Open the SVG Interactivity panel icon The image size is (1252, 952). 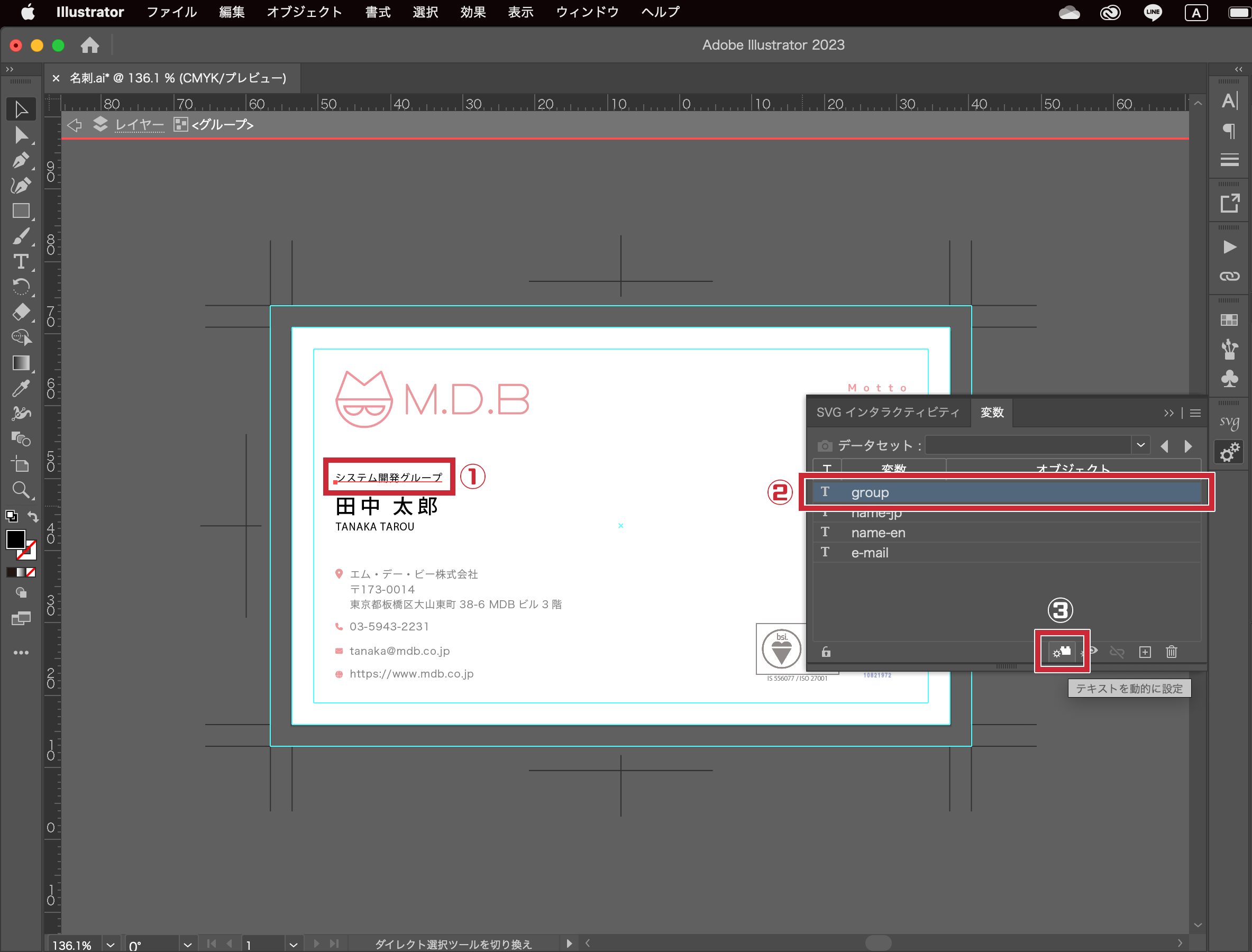1229,422
